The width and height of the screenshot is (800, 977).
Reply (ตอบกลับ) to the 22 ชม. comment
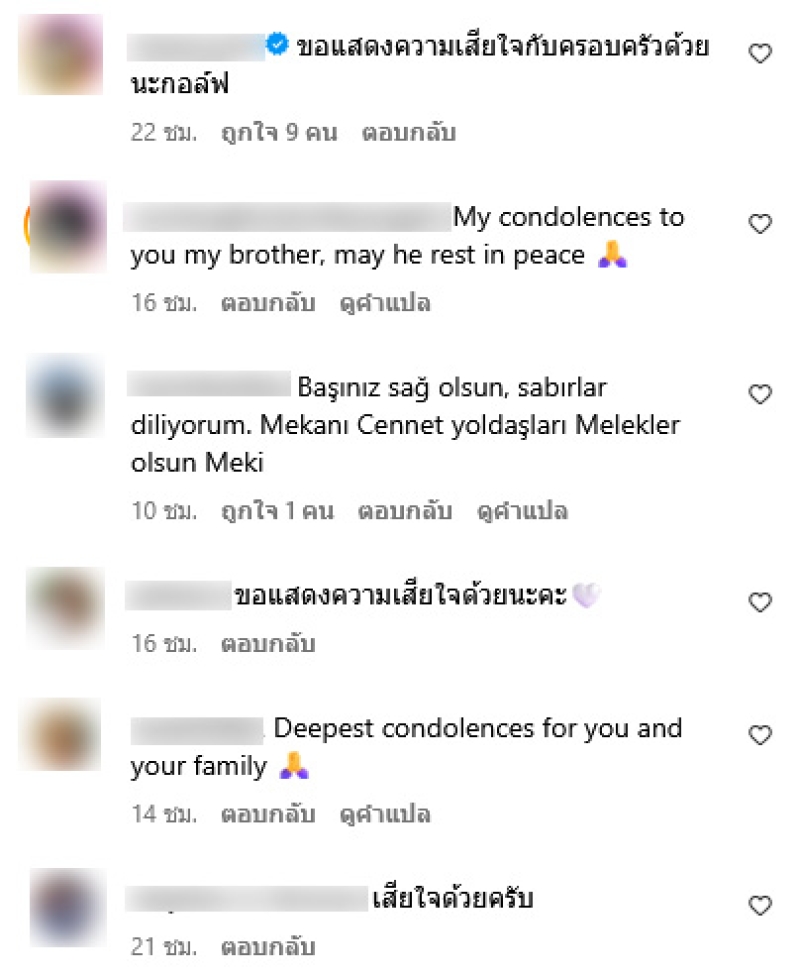tap(409, 133)
